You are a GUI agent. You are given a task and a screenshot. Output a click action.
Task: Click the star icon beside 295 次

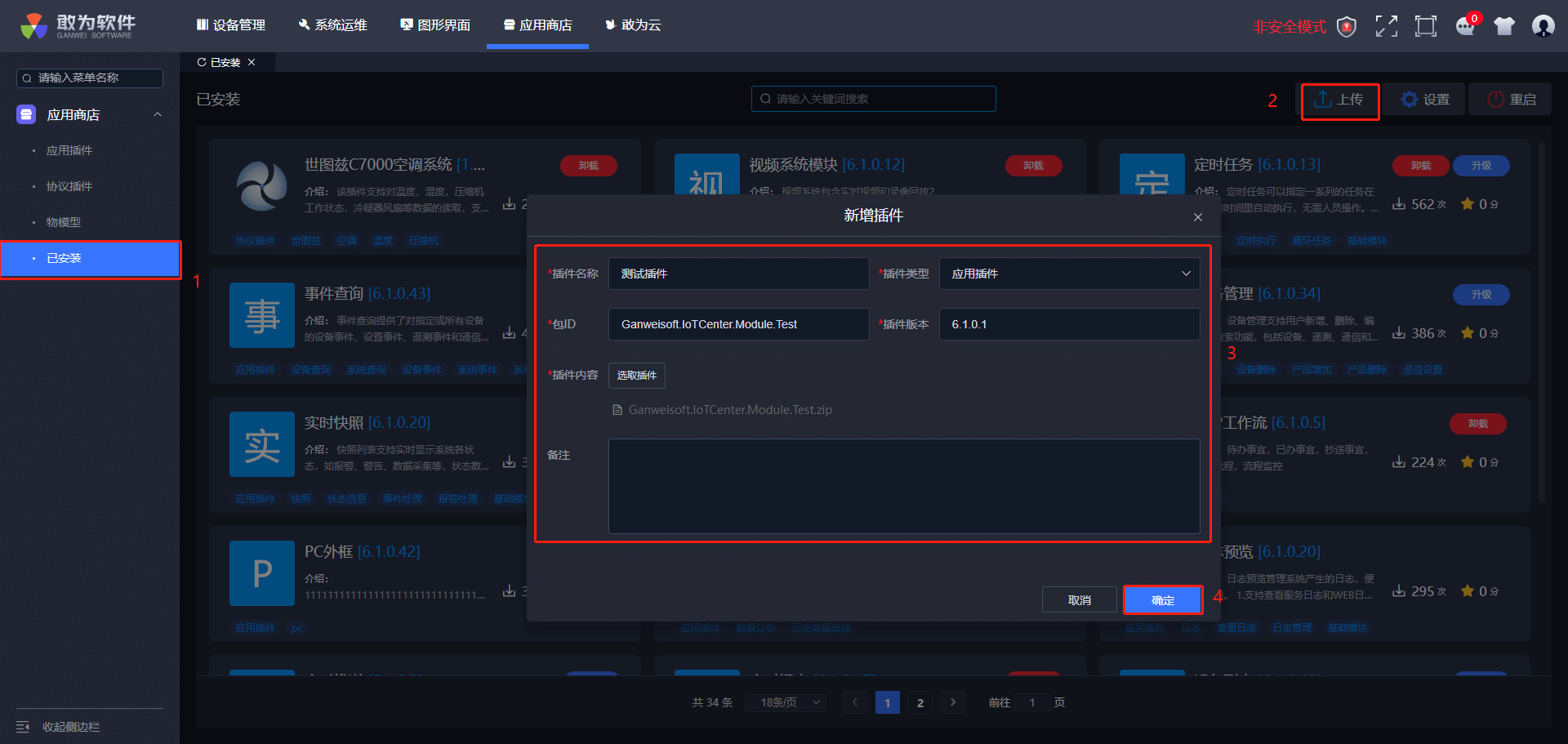(1468, 590)
